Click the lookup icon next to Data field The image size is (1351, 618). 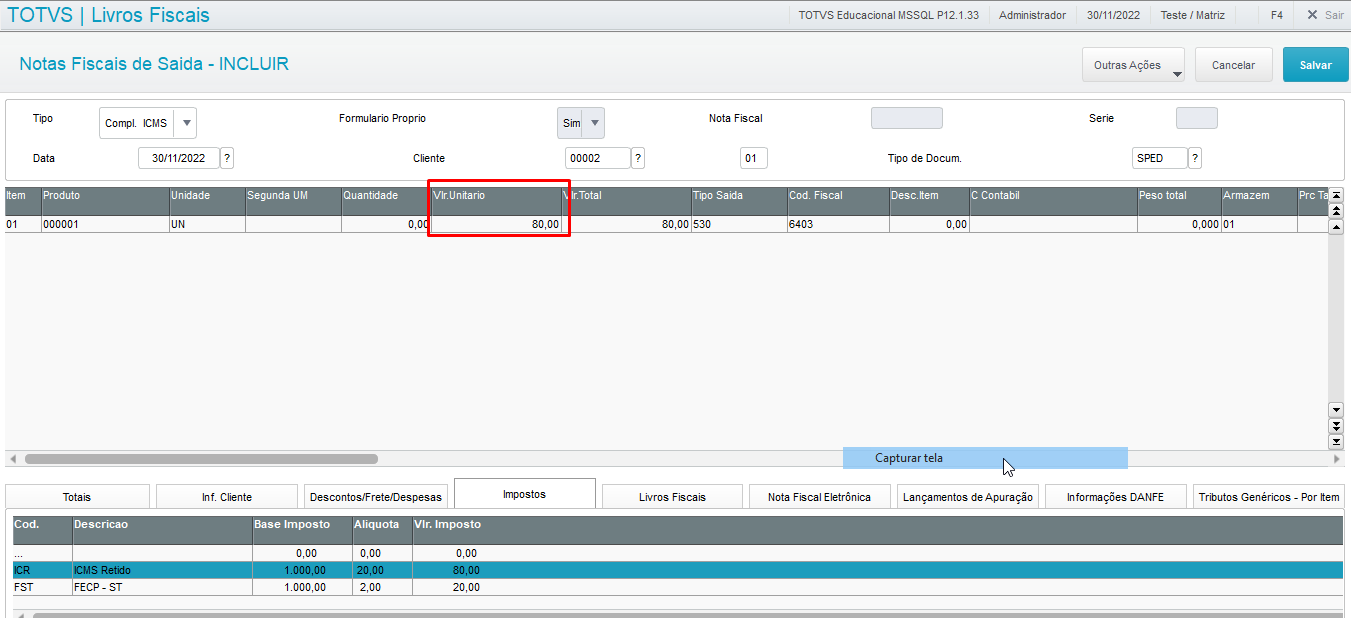pyautogui.click(x=227, y=158)
